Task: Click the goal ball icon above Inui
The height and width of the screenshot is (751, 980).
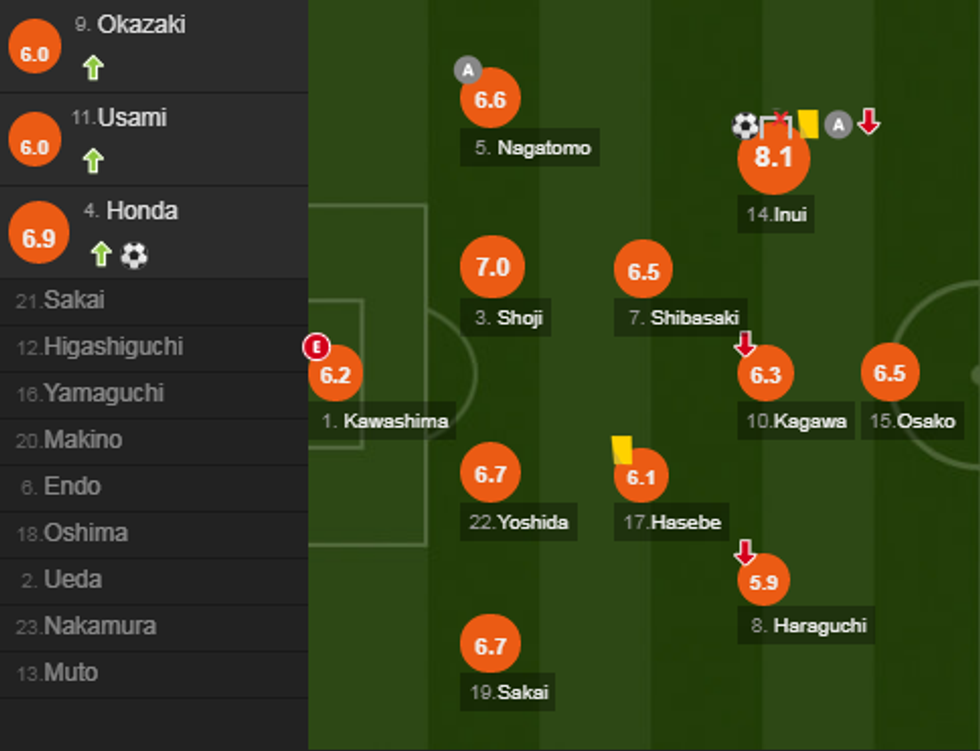Action: tap(745, 125)
